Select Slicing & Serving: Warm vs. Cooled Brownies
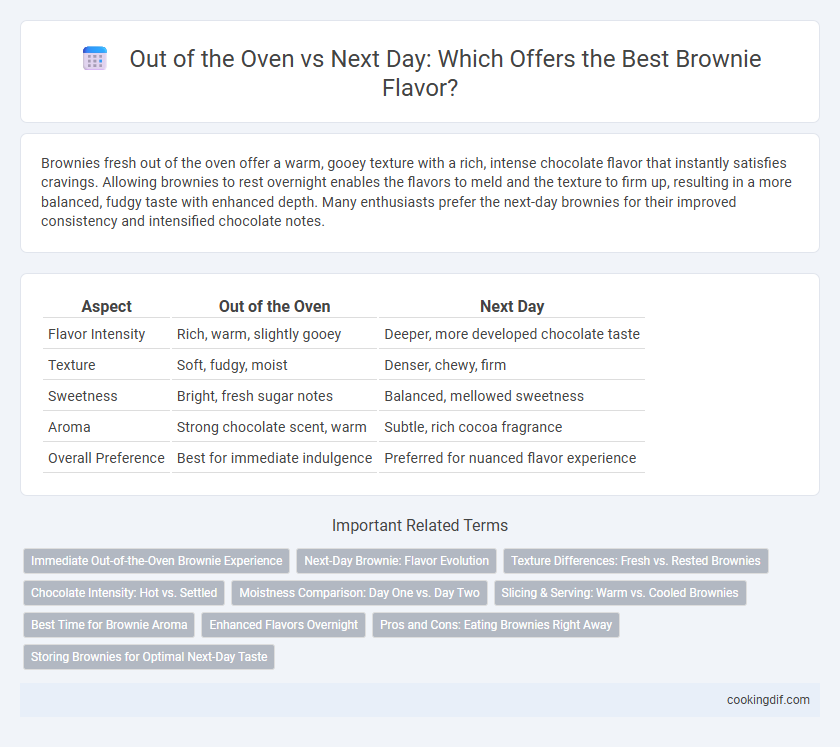The height and width of the screenshot is (747, 840). (620, 593)
